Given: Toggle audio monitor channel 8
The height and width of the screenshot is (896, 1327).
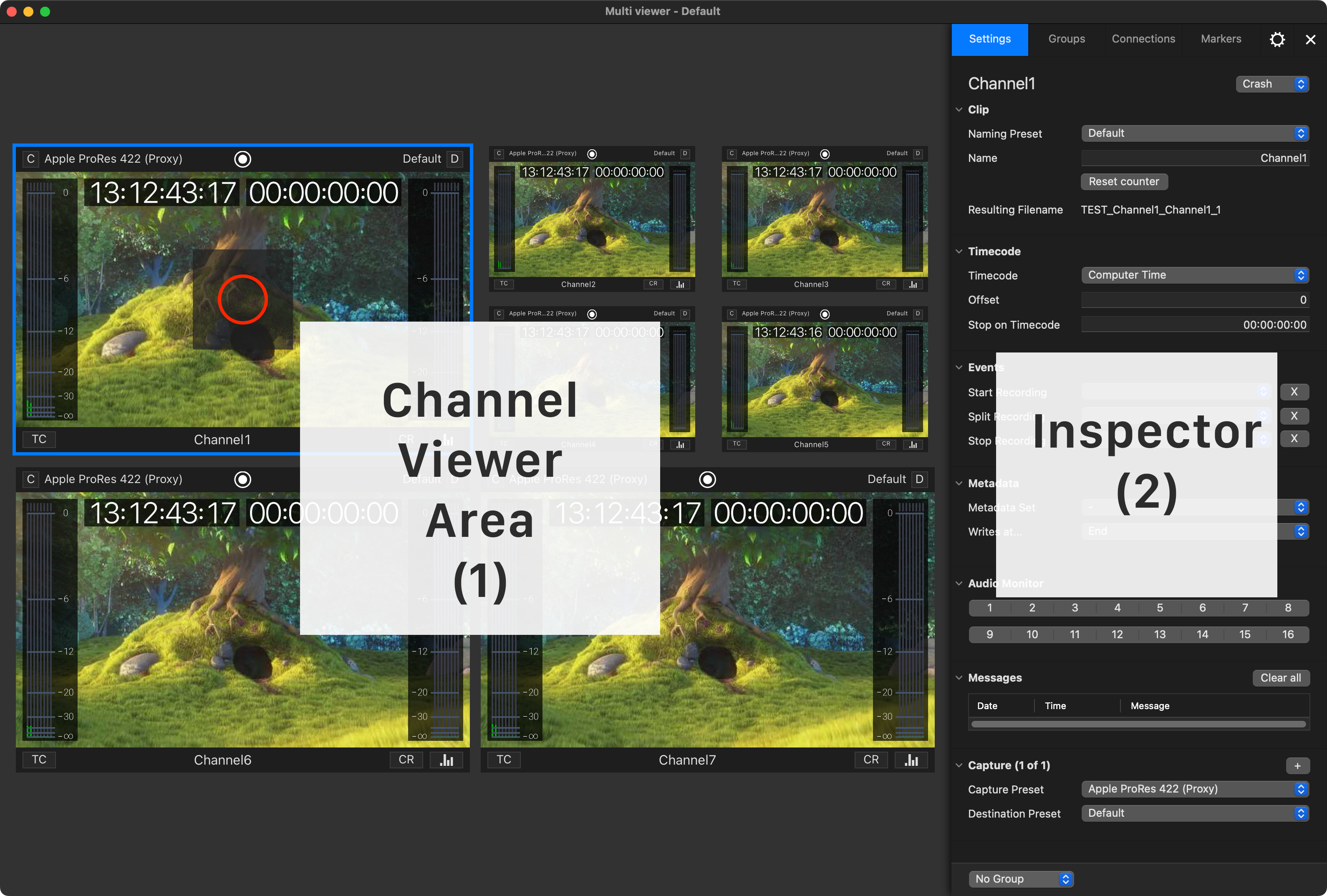Looking at the screenshot, I should 1288,608.
